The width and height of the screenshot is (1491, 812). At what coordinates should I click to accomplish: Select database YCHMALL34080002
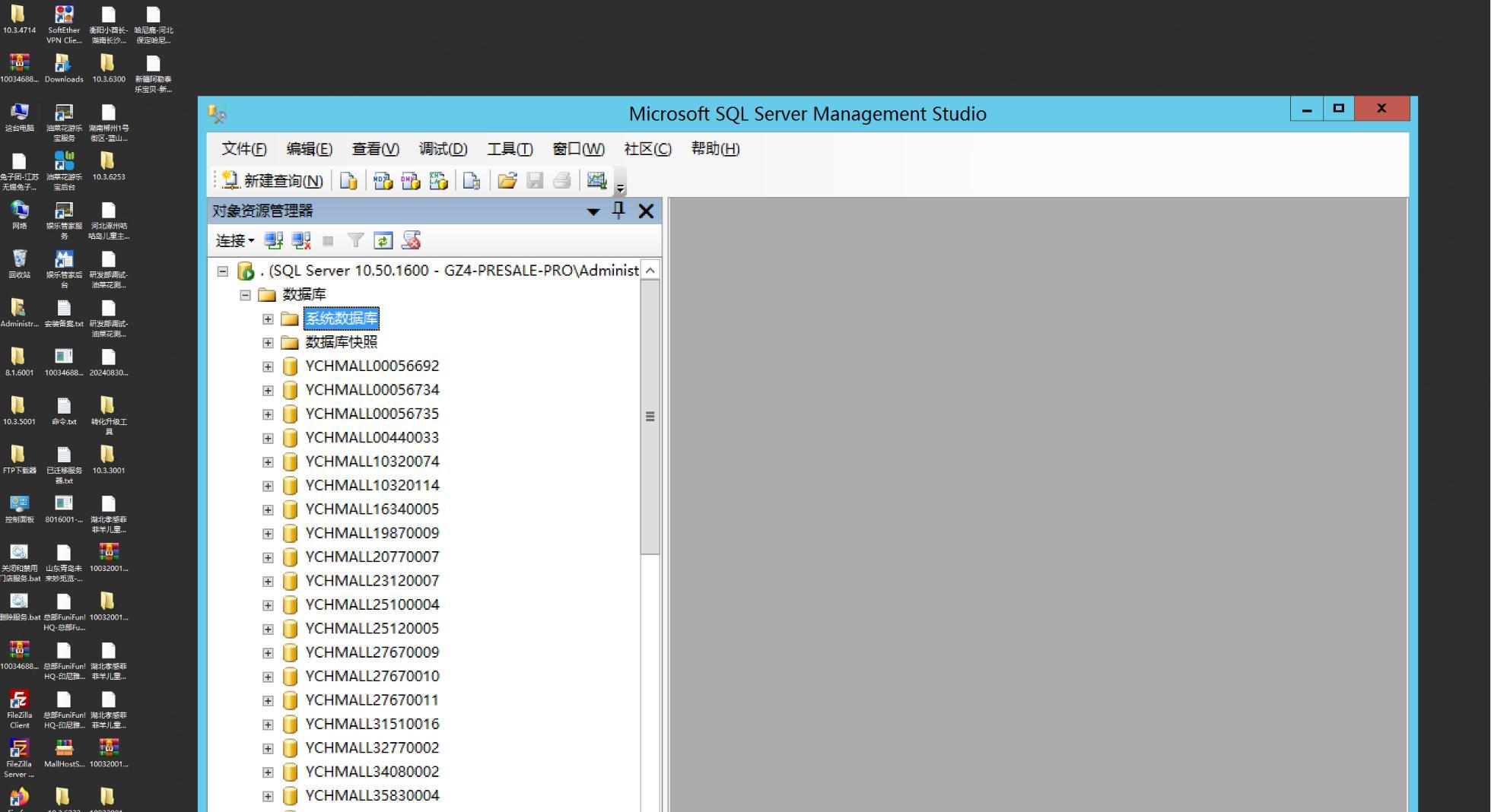coord(372,772)
